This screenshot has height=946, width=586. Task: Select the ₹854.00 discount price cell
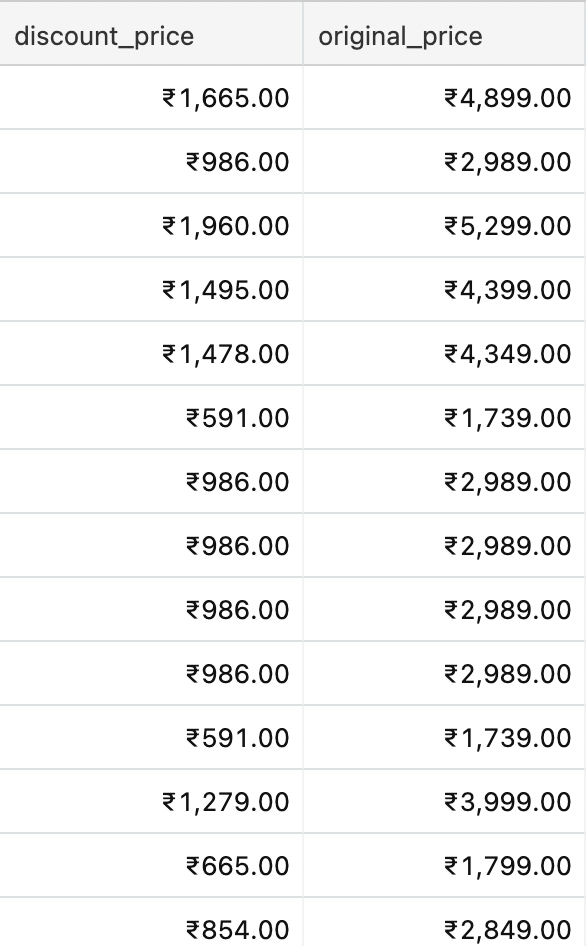point(151,923)
